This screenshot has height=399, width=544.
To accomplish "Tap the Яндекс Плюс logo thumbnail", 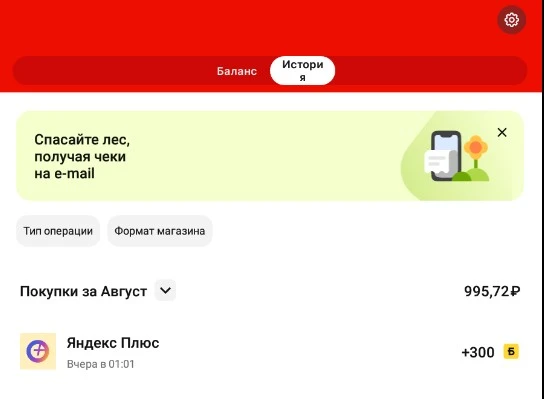I will click(x=38, y=351).
